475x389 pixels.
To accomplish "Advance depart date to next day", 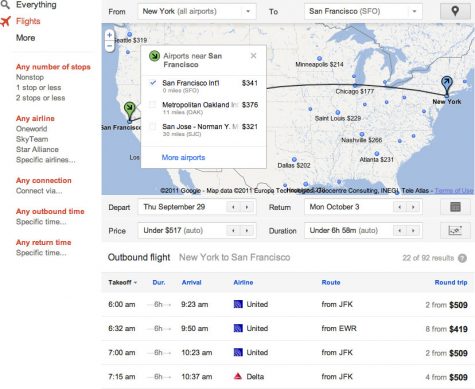I will (x=247, y=207).
